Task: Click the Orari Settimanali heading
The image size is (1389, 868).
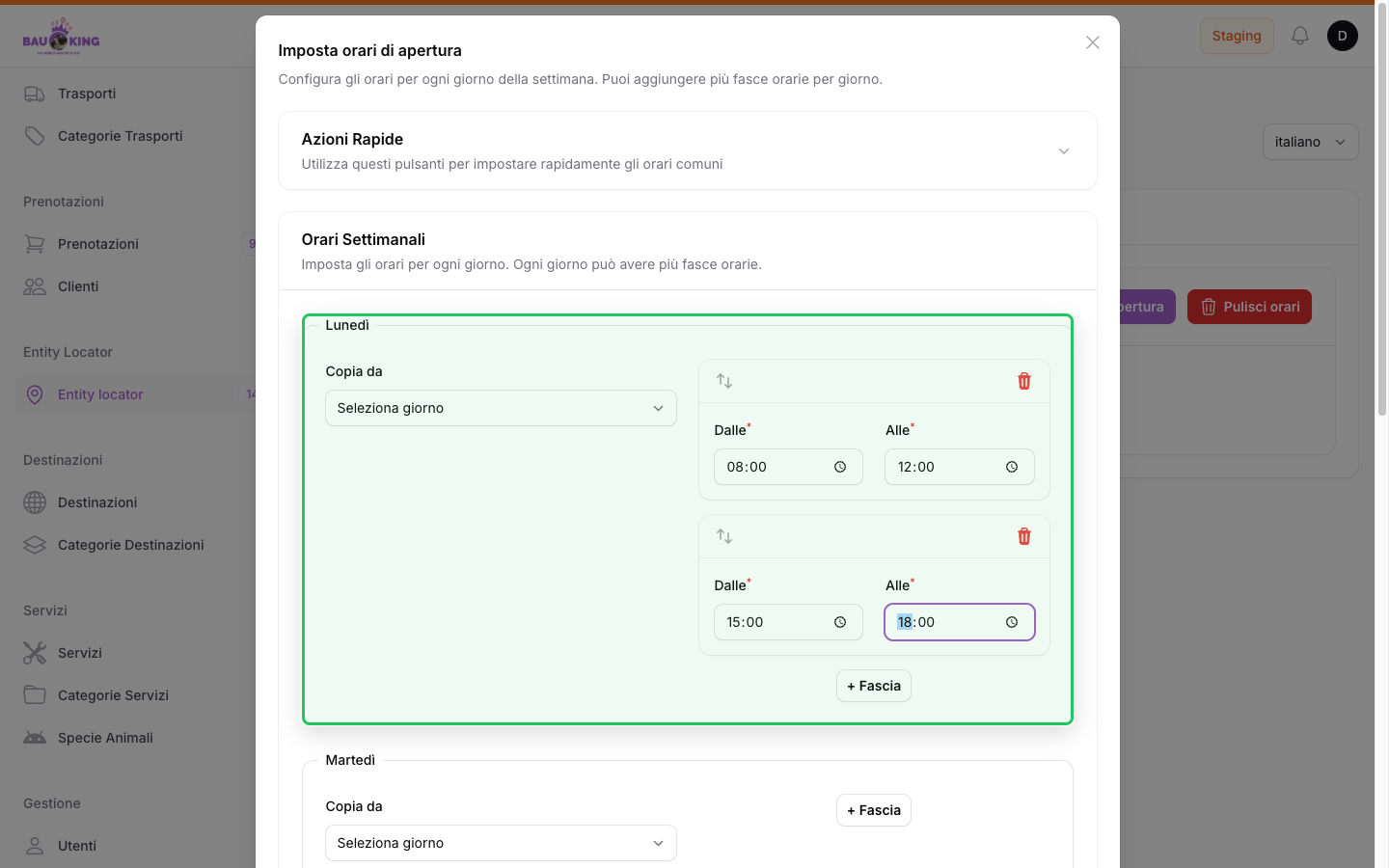Action: [363, 239]
